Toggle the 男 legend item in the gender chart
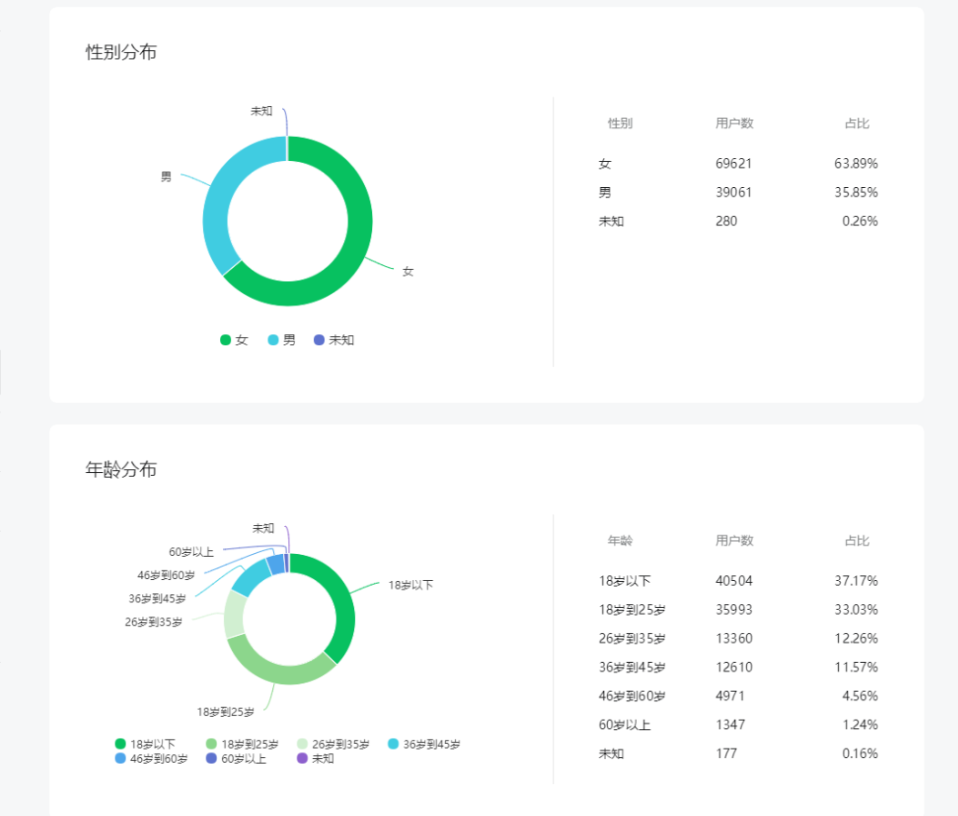This screenshot has height=816, width=958. coord(282,340)
